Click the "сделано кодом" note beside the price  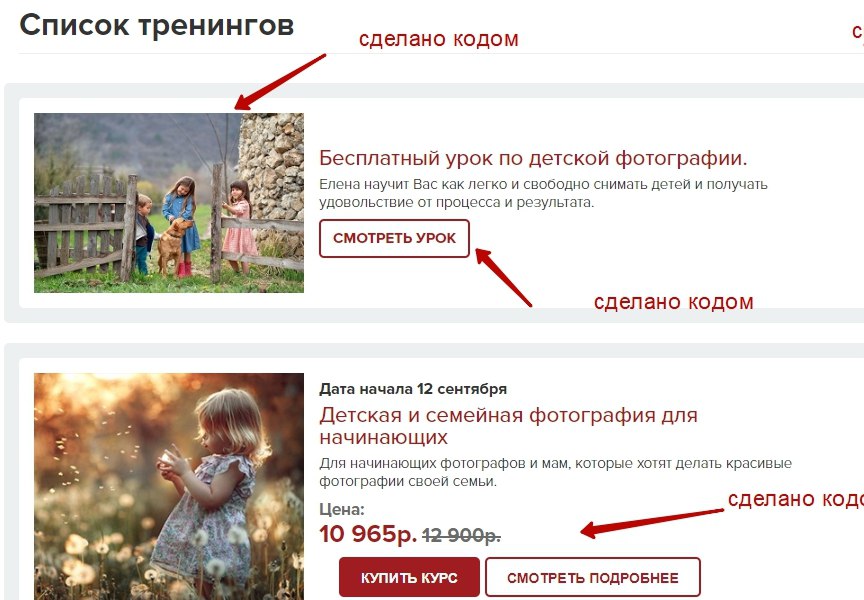click(796, 499)
